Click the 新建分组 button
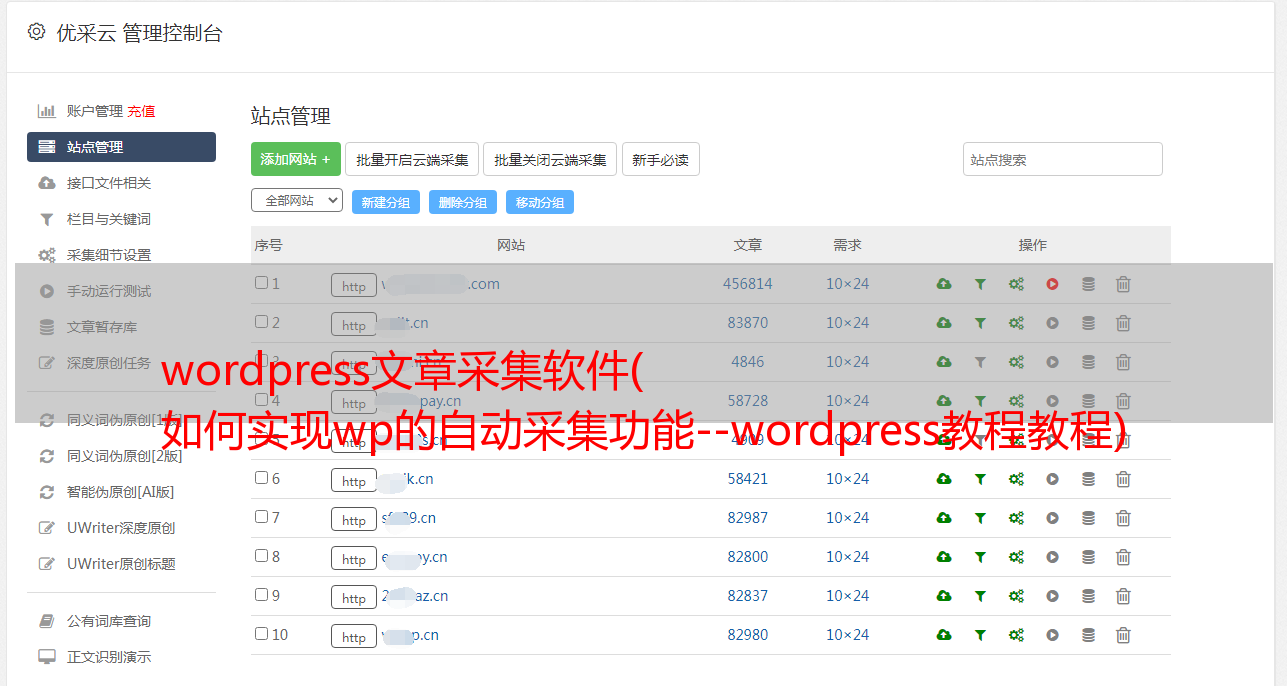The width and height of the screenshot is (1287, 686). (x=386, y=202)
